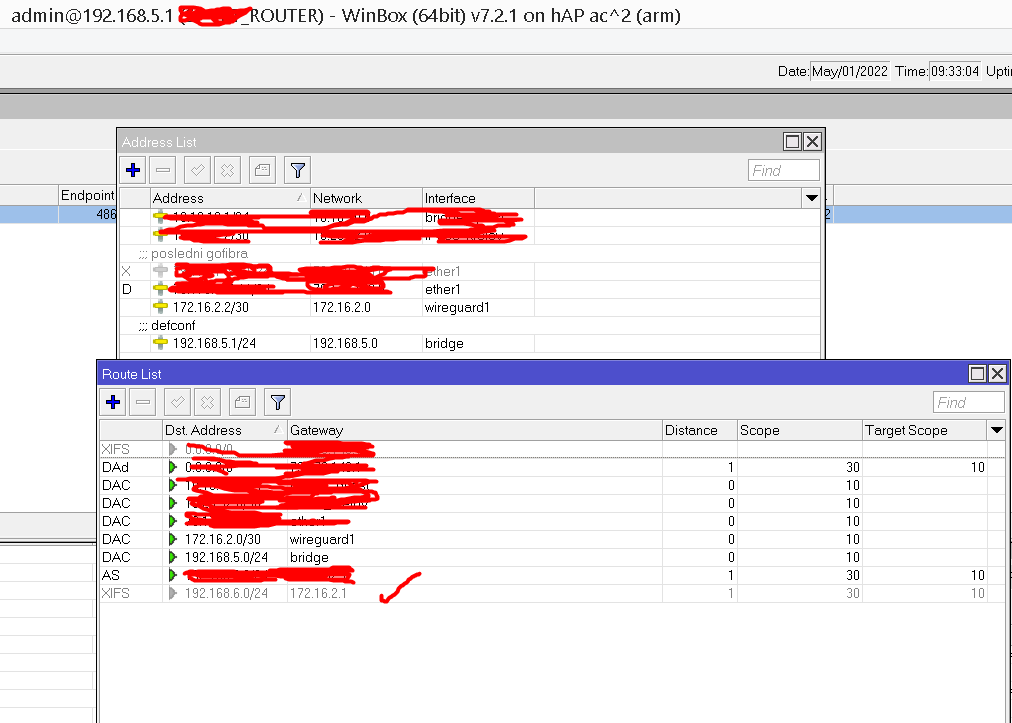Add new route with plus in Route List
This screenshot has width=1012, height=723.
point(113,402)
